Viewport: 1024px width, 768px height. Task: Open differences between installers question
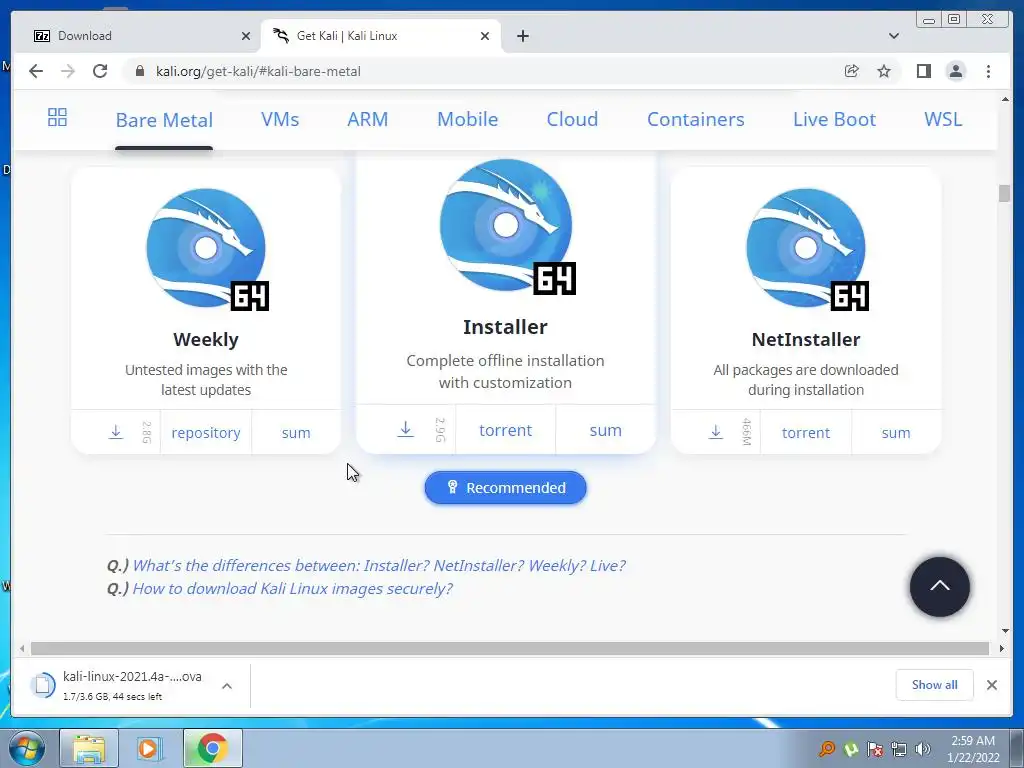click(x=379, y=566)
